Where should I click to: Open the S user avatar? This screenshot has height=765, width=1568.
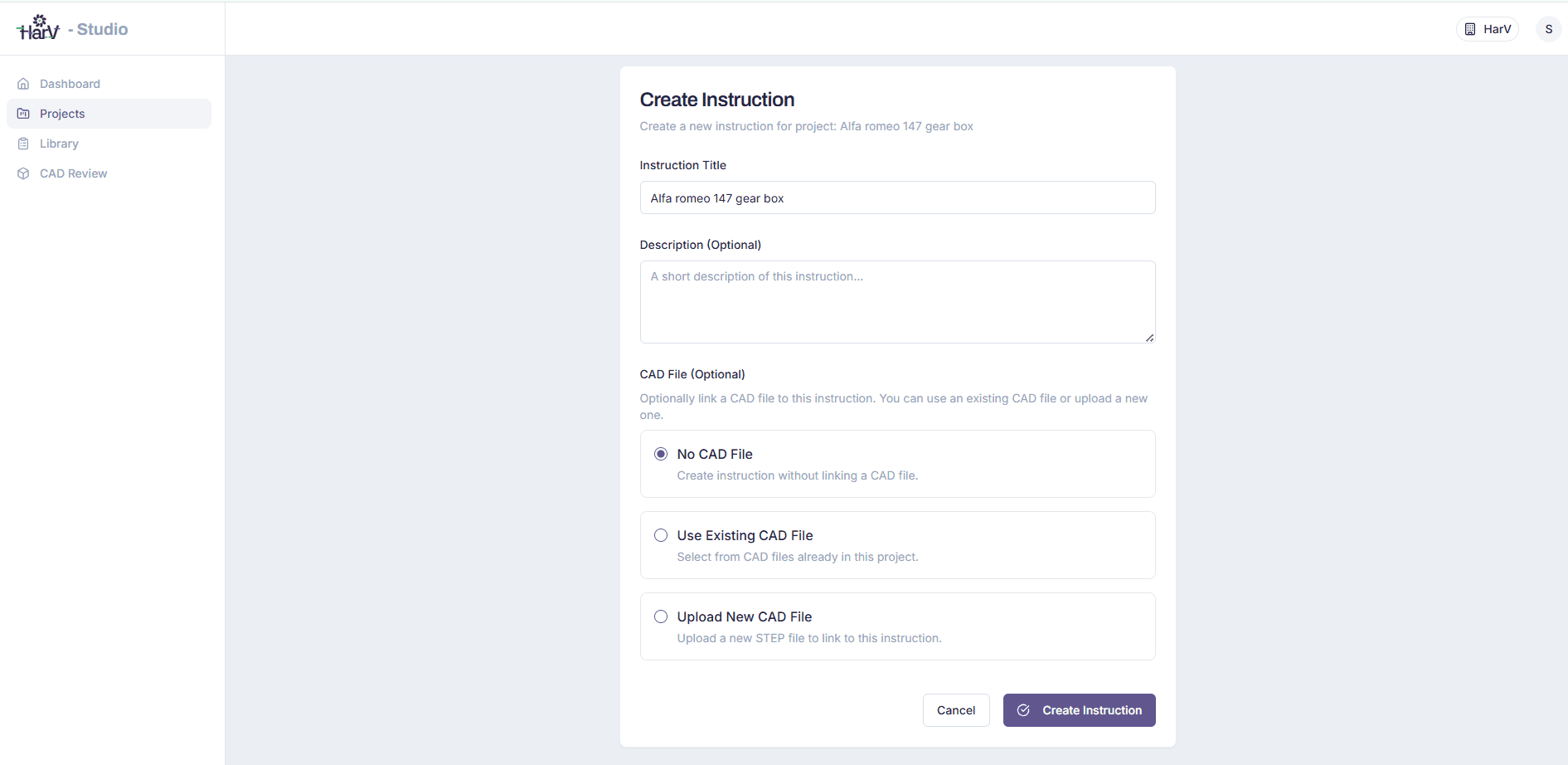1548,29
